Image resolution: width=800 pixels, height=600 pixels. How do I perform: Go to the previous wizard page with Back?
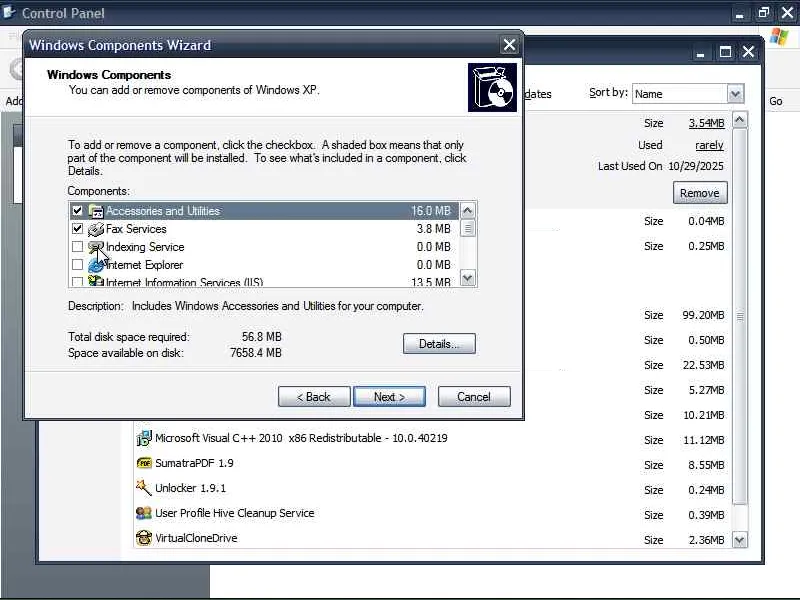(314, 396)
